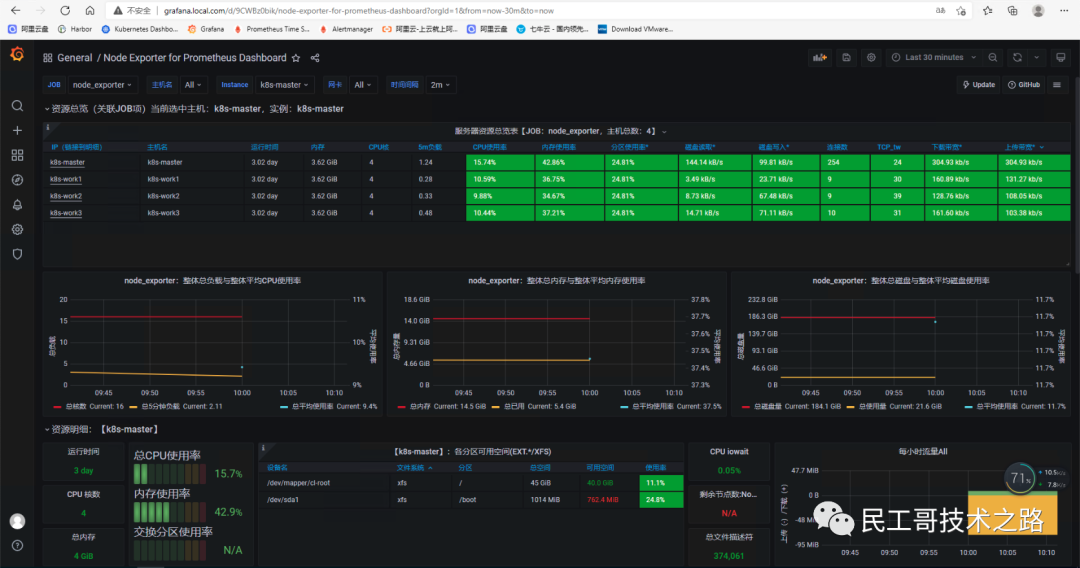The image size is (1080, 568).
Task: Open the k8s-work3 IP link
Action: [65, 213]
